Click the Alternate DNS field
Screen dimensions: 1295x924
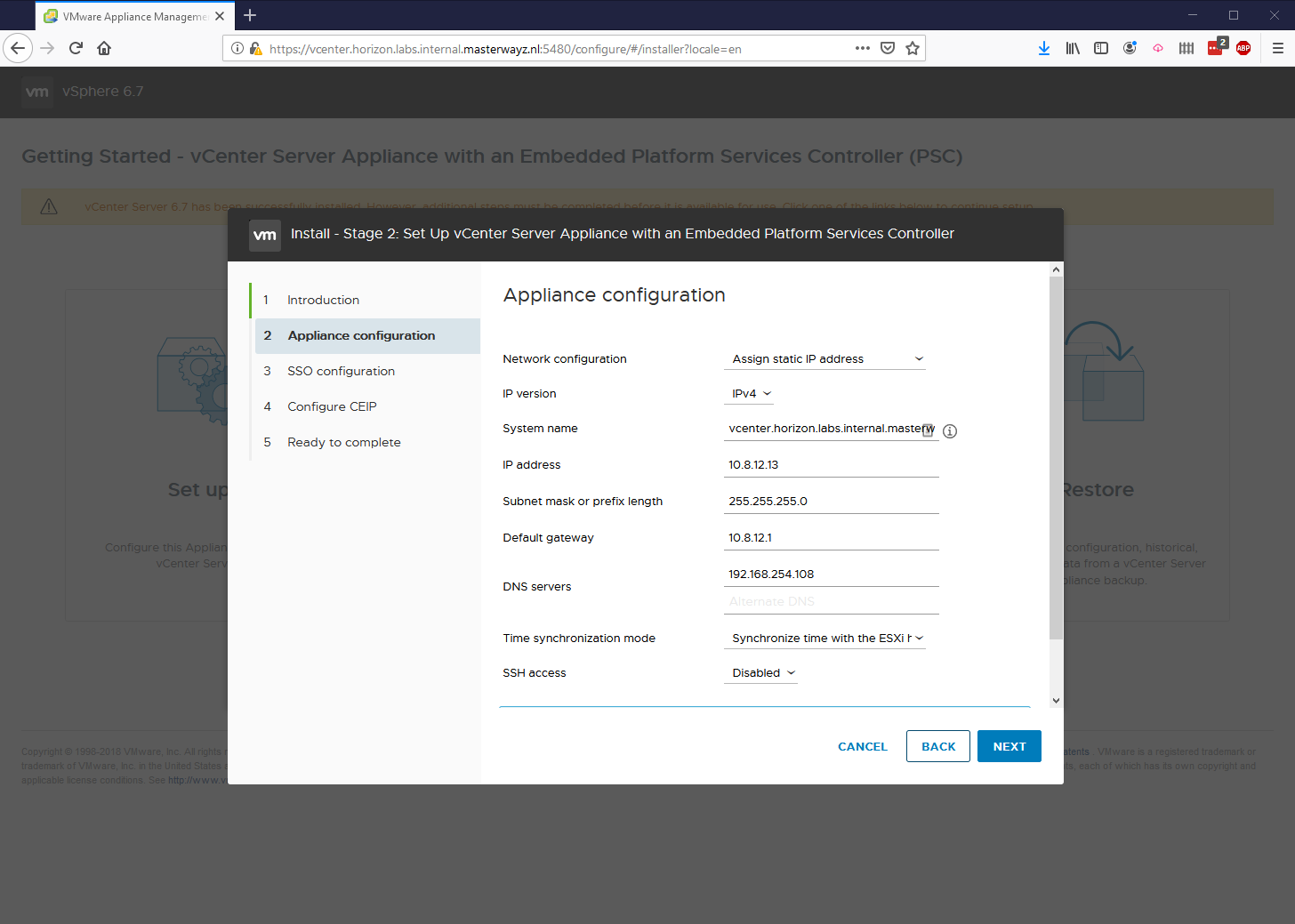click(832, 601)
